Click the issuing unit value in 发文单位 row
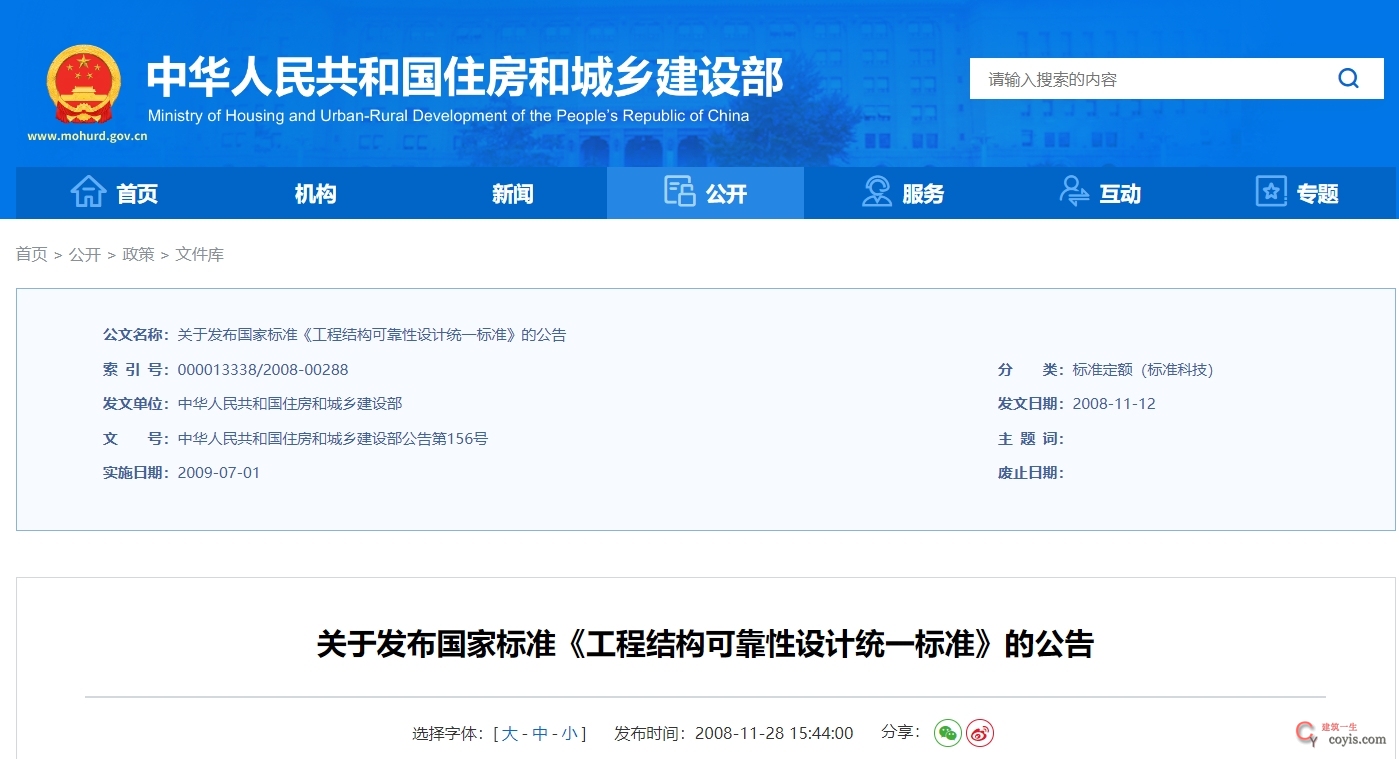This screenshot has height=759, width=1399. (290, 404)
